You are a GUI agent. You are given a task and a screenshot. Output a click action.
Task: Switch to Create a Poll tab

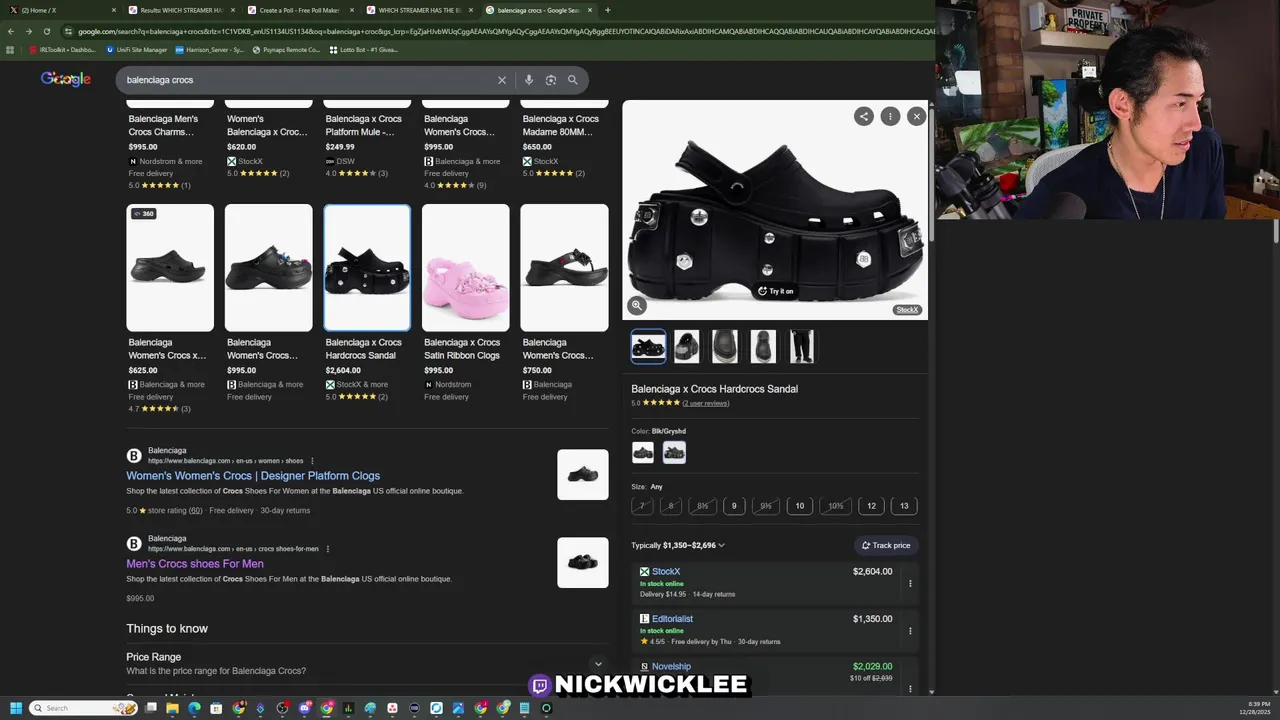(x=300, y=10)
